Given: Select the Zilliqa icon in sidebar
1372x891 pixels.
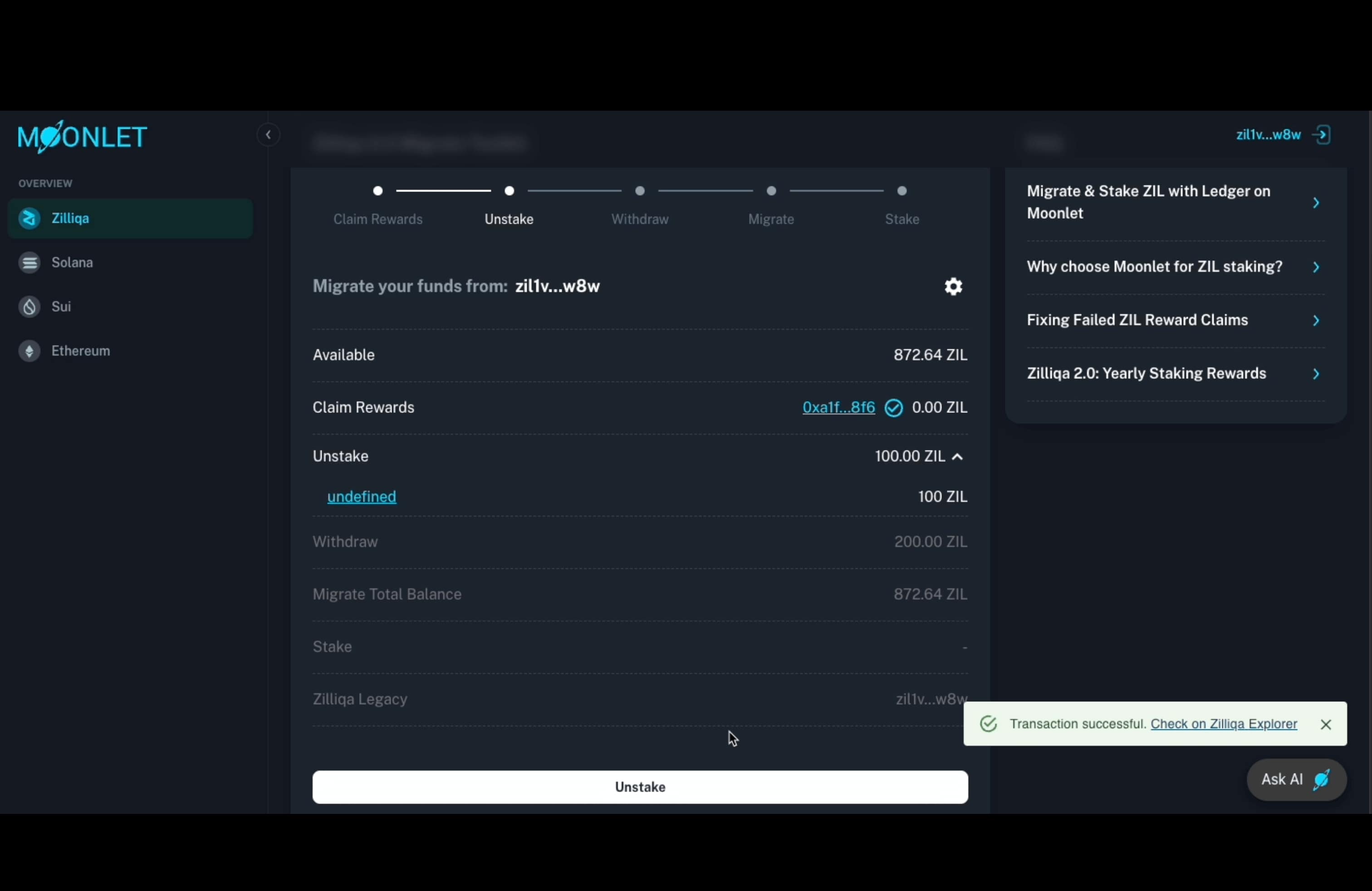Looking at the screenshot, I should click(29, 218).
